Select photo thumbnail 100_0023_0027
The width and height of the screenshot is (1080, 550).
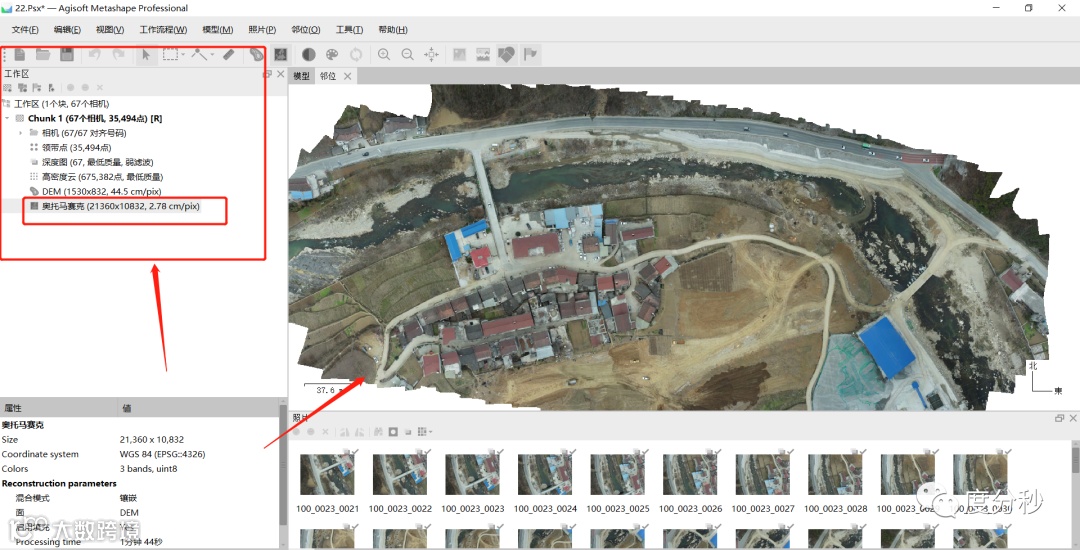[762, 474]
